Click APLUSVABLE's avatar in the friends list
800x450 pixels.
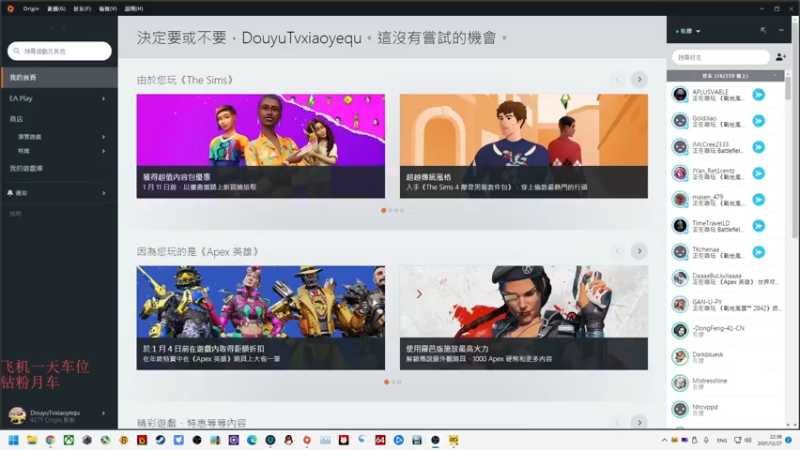(x=680, y=94)
